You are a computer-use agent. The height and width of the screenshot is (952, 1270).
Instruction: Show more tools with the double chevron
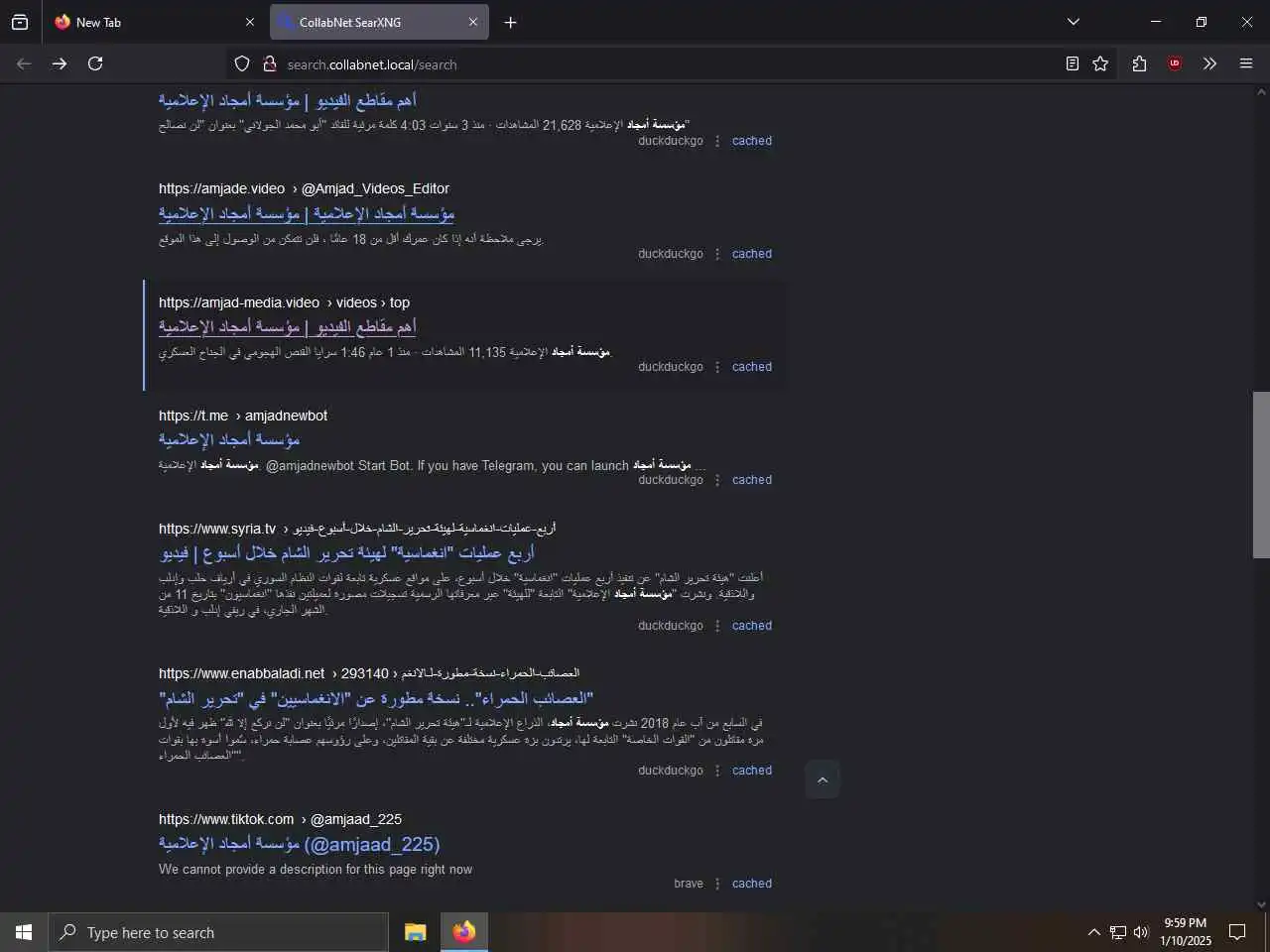tap(1209, 63)
